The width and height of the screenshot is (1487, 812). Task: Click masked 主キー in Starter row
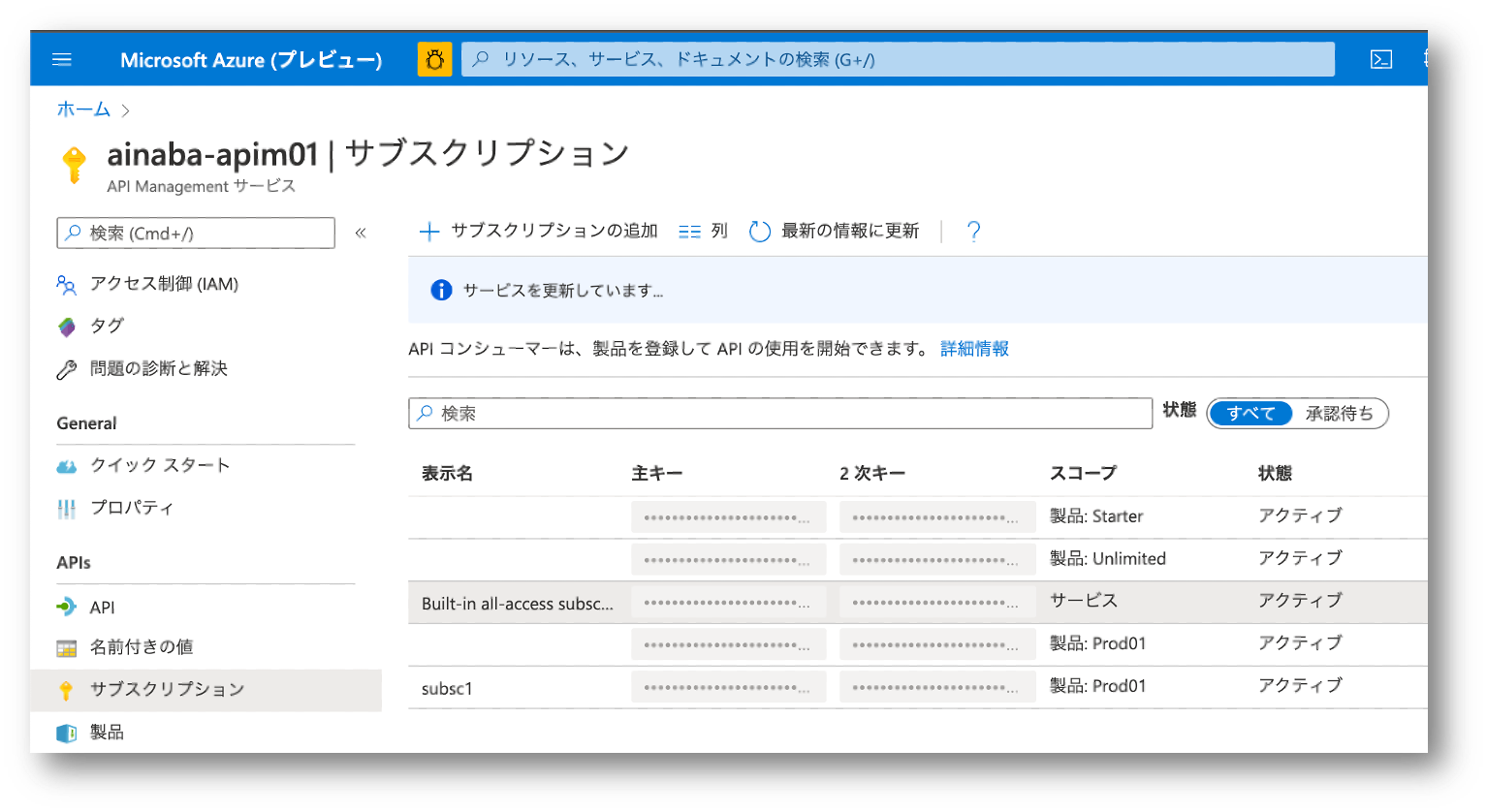[x=728, y=517]
